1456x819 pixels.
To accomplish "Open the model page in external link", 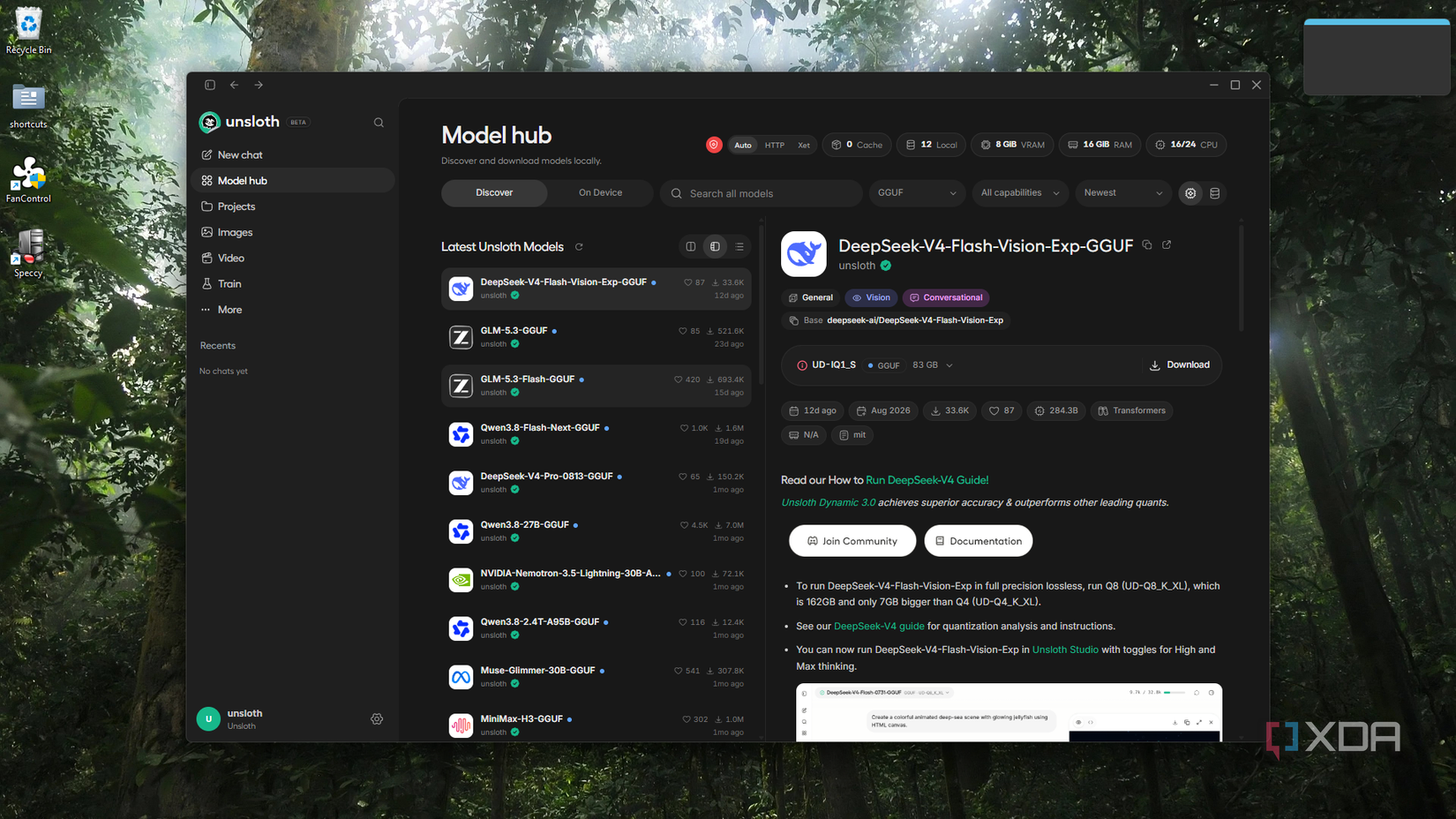I will click(1167, 244).
